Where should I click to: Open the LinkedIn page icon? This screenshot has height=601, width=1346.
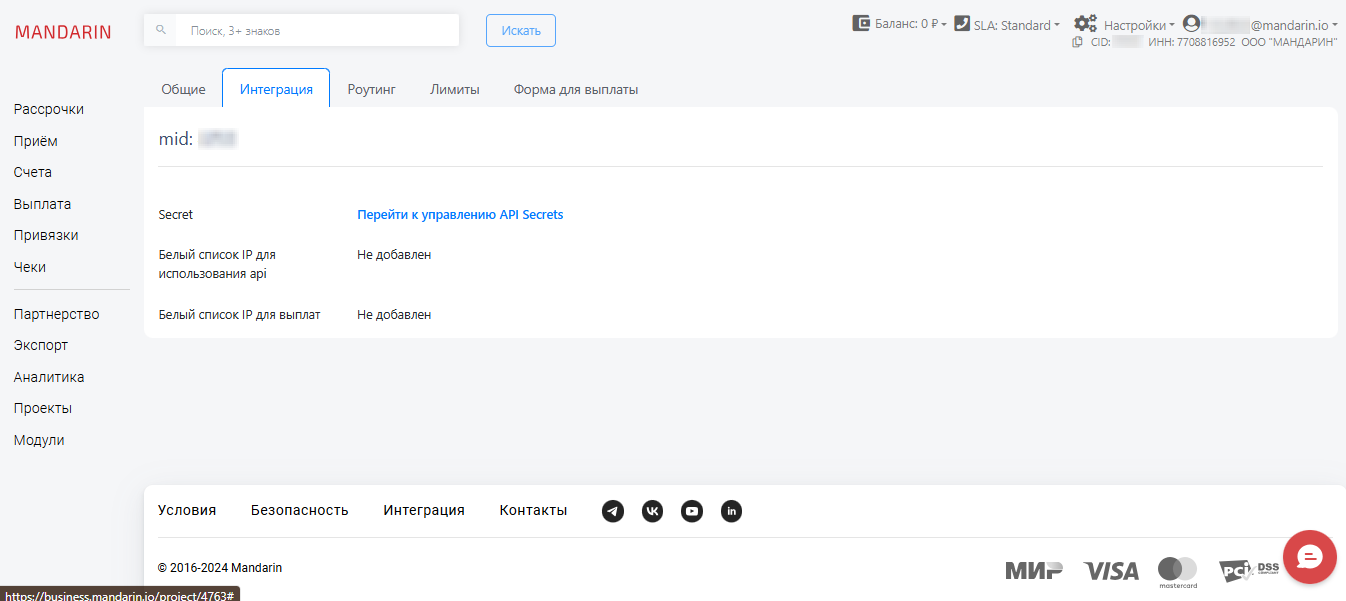731,511
